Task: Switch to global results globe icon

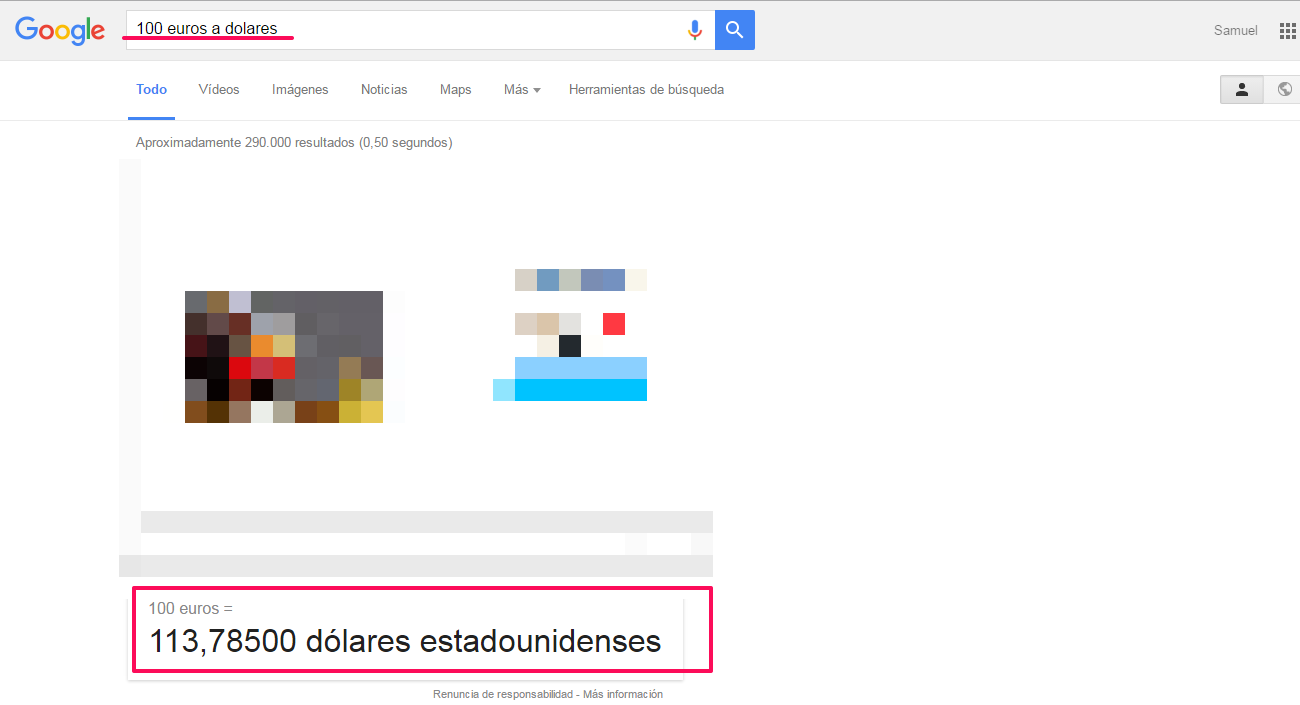Action: (x=1284, y=89)
